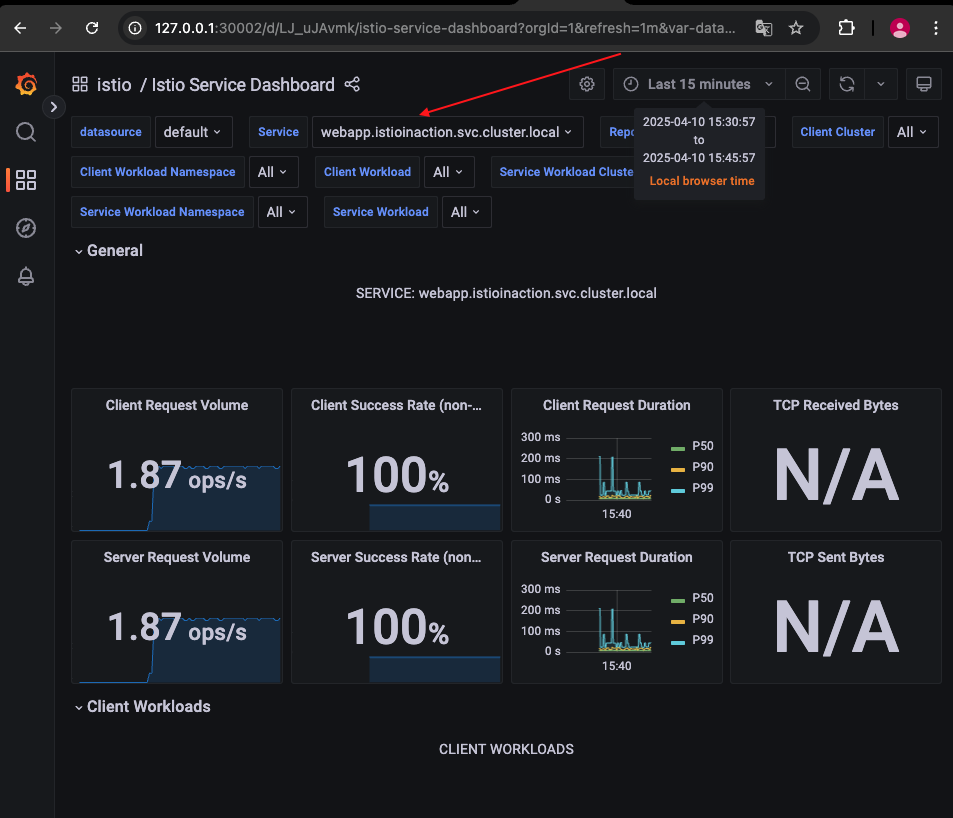953x818 pixels.
Task: Open dashboard settings gear icon
Action: (x=587, y=84)
